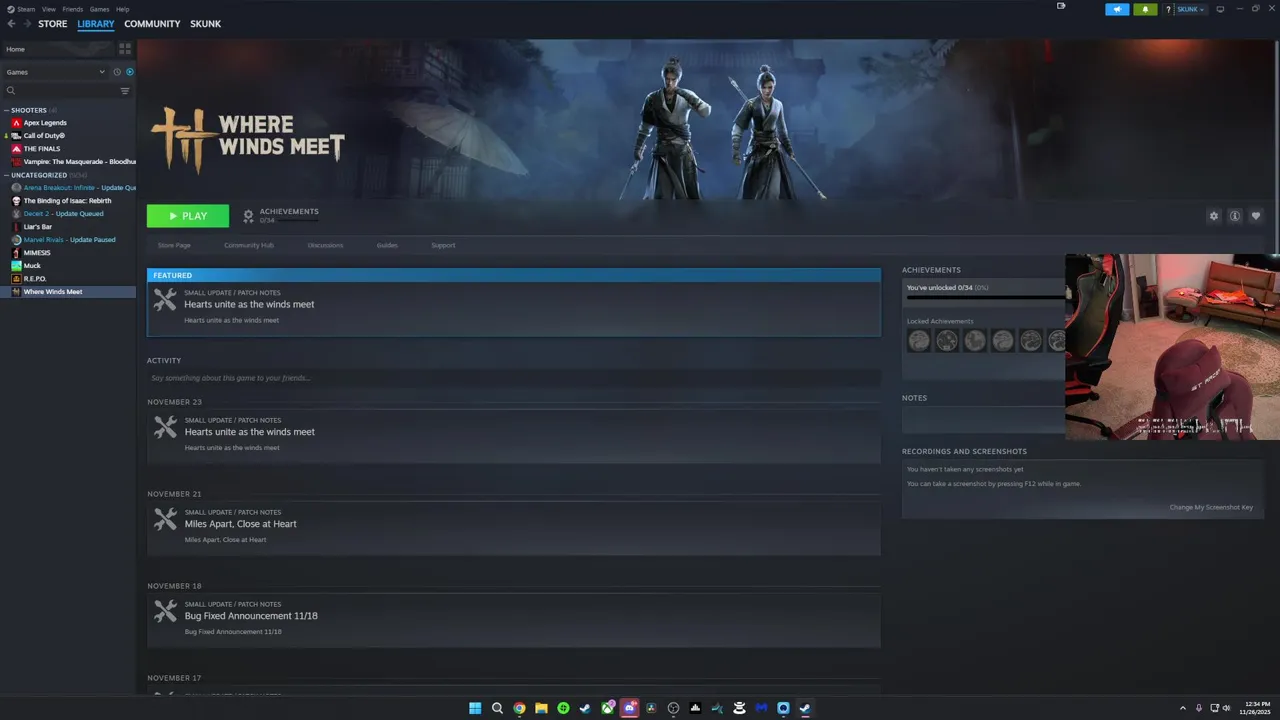Open the SKUNK account dropdown

(1190, 9)
